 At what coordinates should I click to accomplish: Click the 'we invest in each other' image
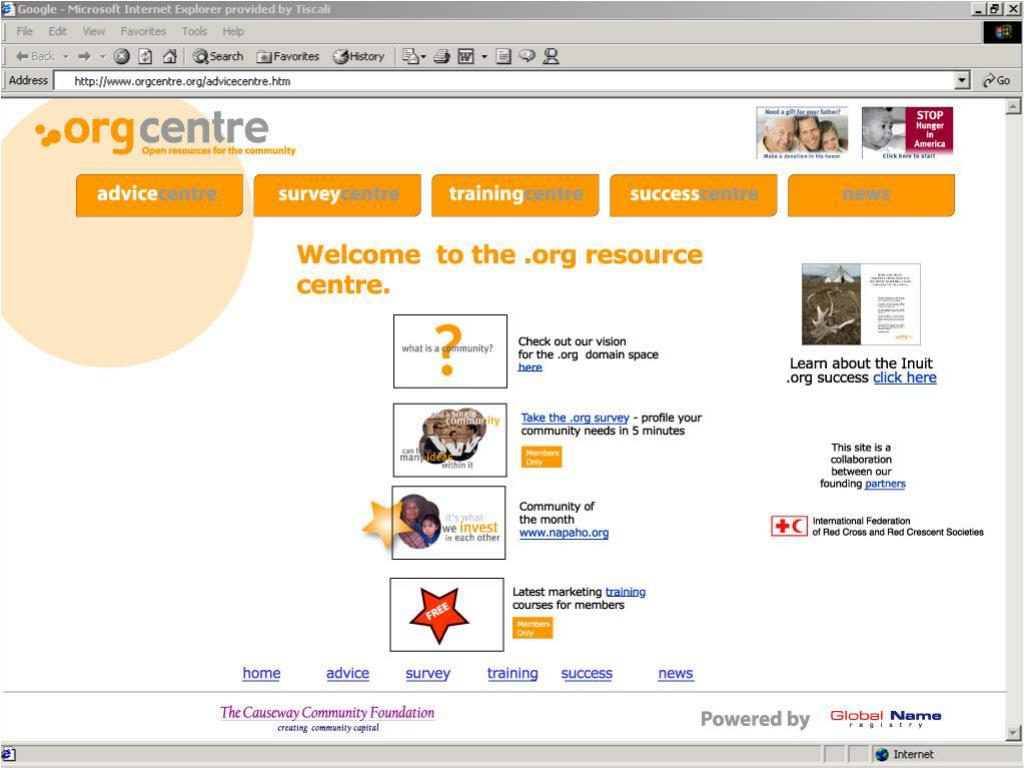point(449,522)
